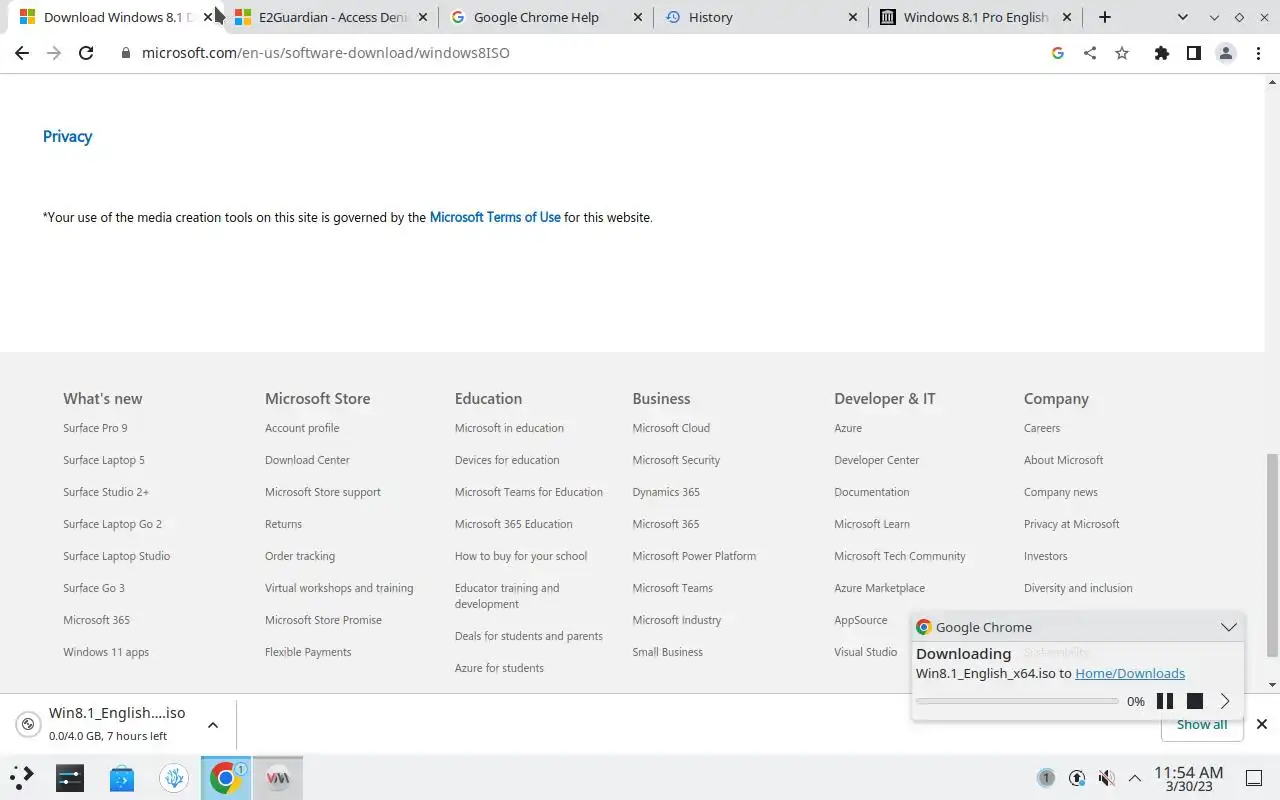Open Dynamics 365 footer link

point(666,492)
